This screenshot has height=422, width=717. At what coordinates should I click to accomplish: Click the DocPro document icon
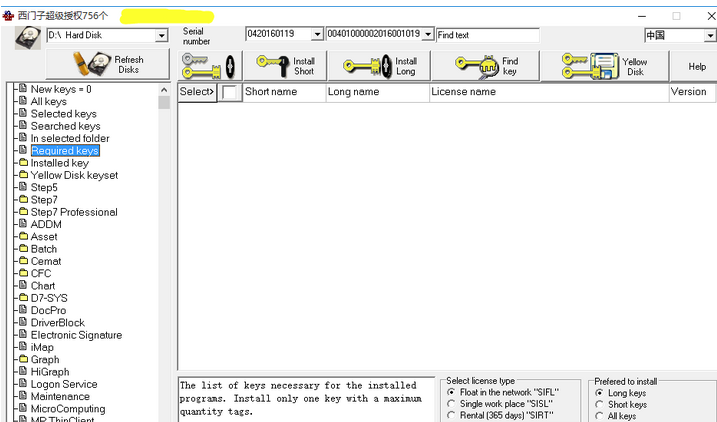pos(23,310)
